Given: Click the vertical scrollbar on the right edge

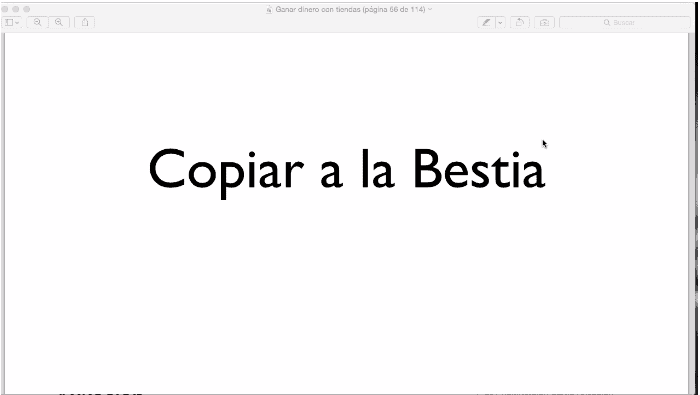Looking at the screenshot, I should (692, 213).
